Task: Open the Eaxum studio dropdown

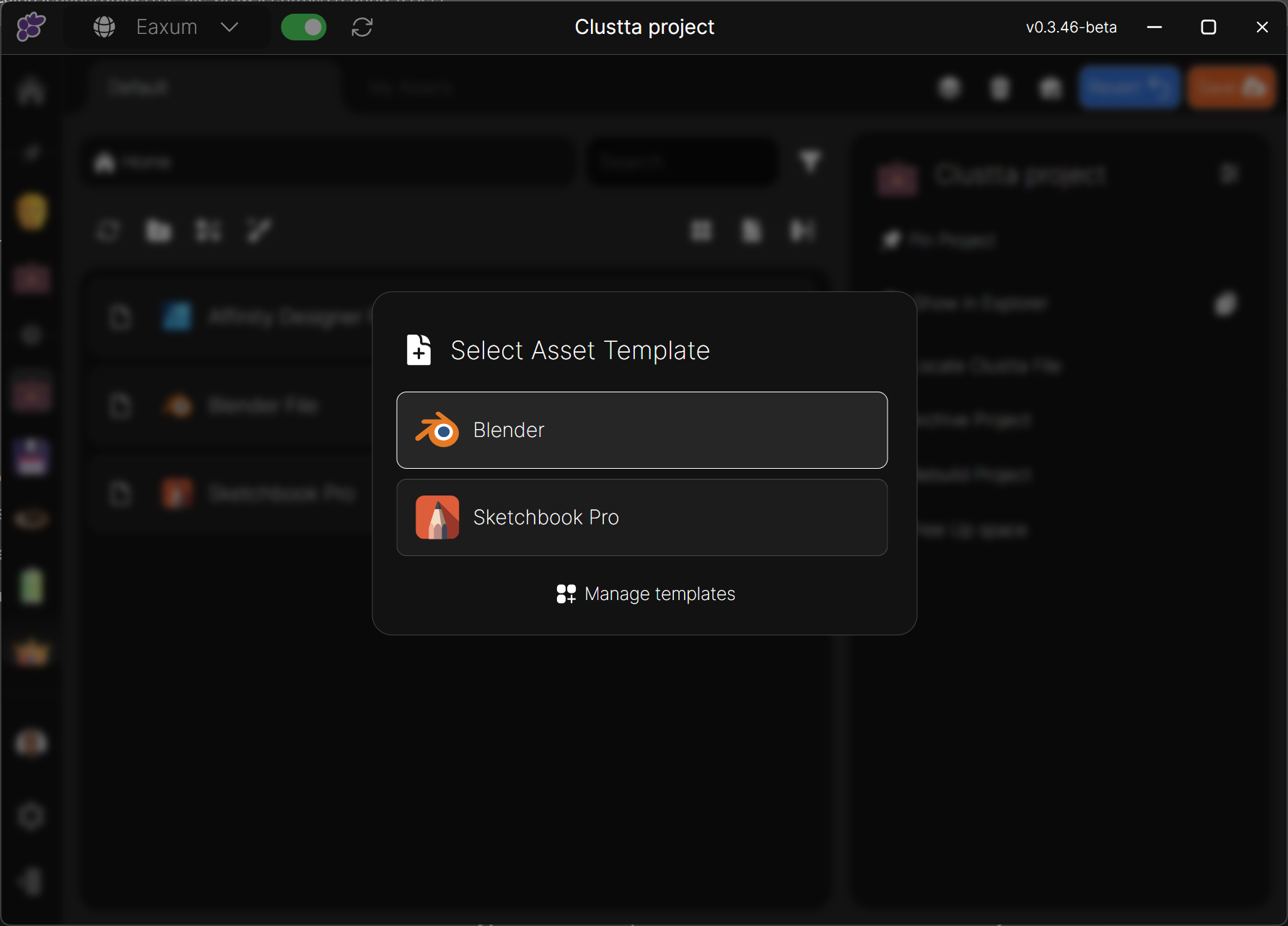Action: (167, 27)
